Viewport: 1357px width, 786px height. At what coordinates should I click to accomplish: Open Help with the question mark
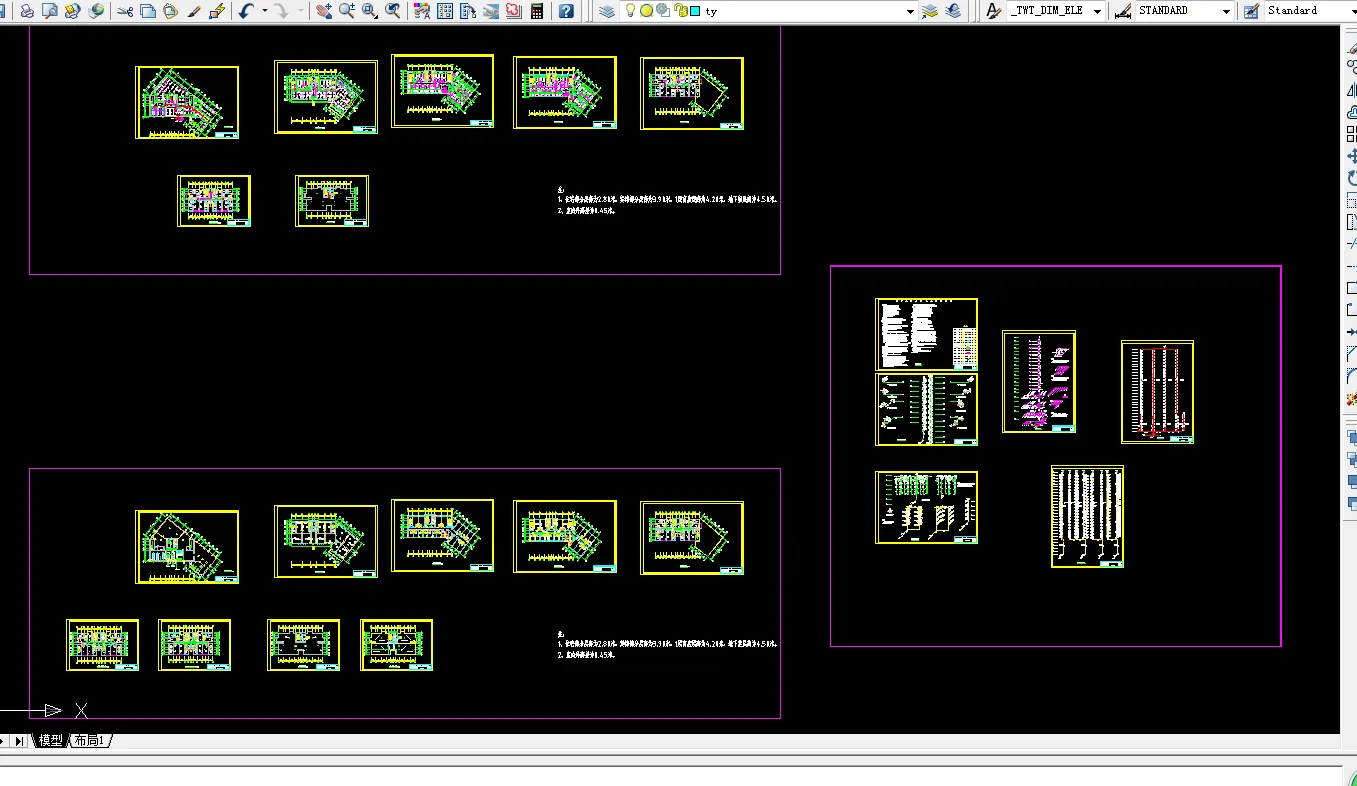(x=566, y=11)
